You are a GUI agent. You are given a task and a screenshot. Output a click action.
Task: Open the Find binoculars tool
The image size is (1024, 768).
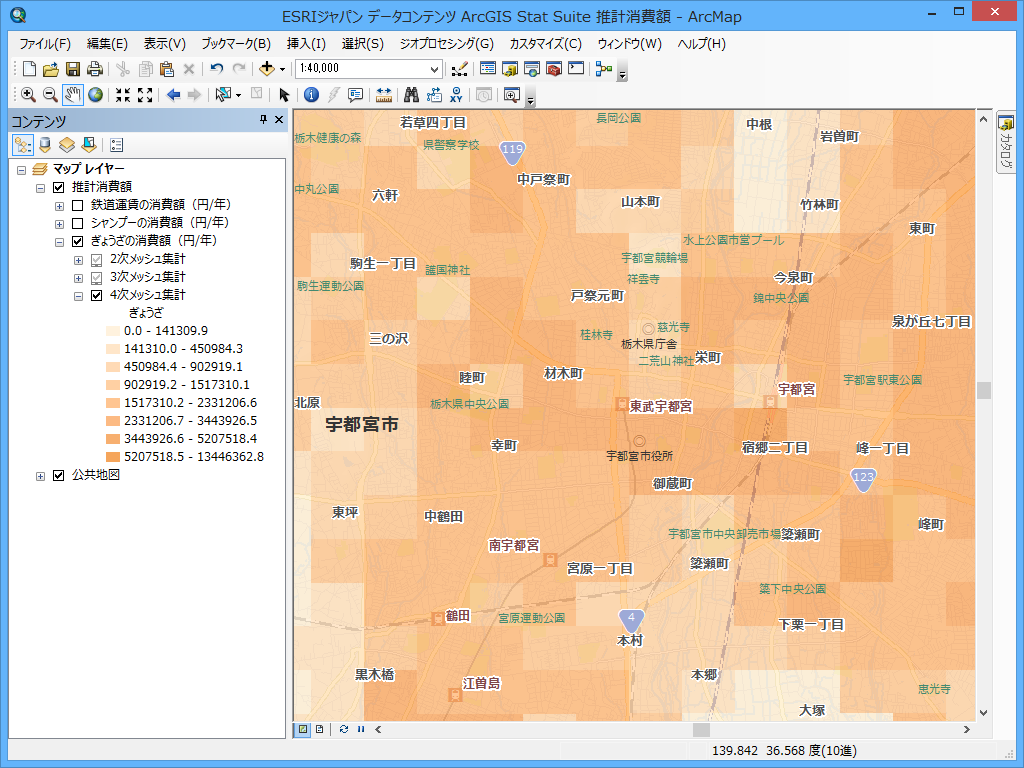[411, 95]
